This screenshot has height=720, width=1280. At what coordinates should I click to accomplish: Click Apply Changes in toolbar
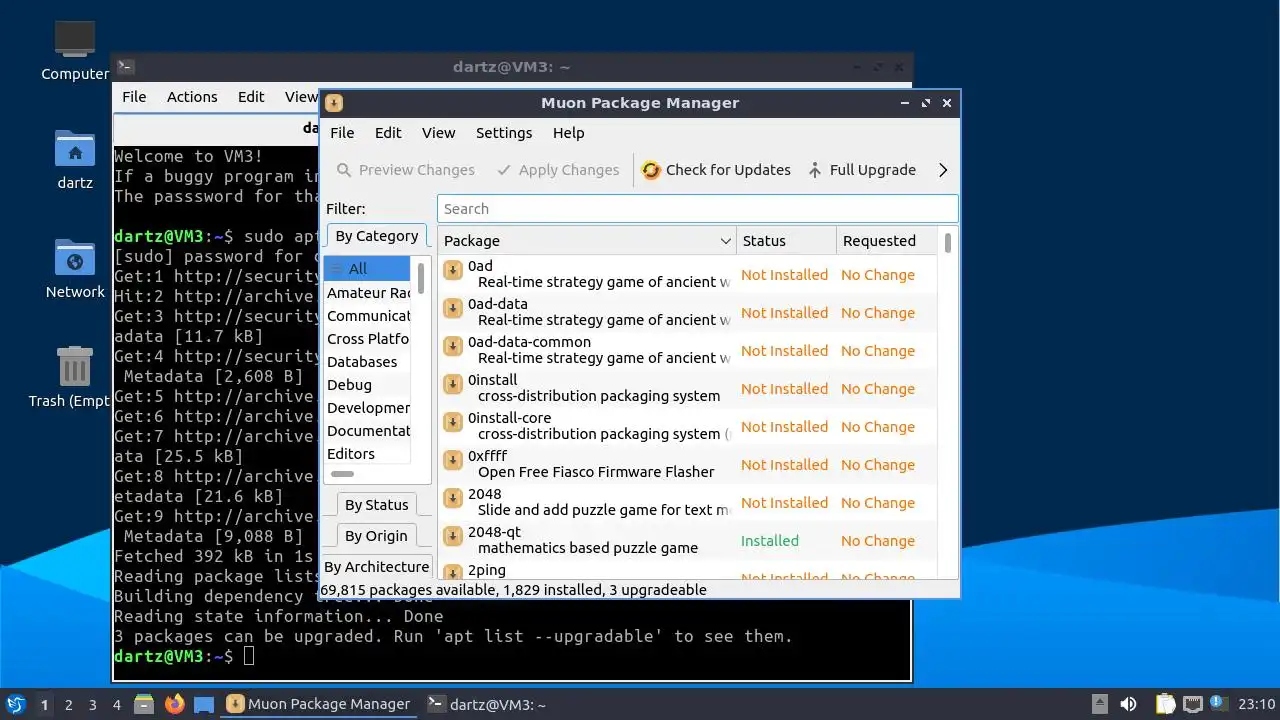coord(558,170)
